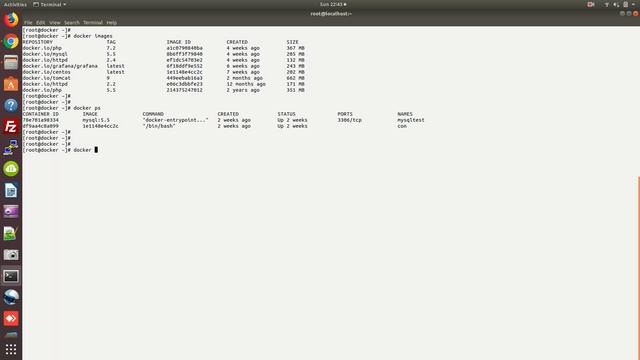Show Applications grid at dock bottom
The height and width of the screenshot is (360, 640).
[x=11, y=349]
